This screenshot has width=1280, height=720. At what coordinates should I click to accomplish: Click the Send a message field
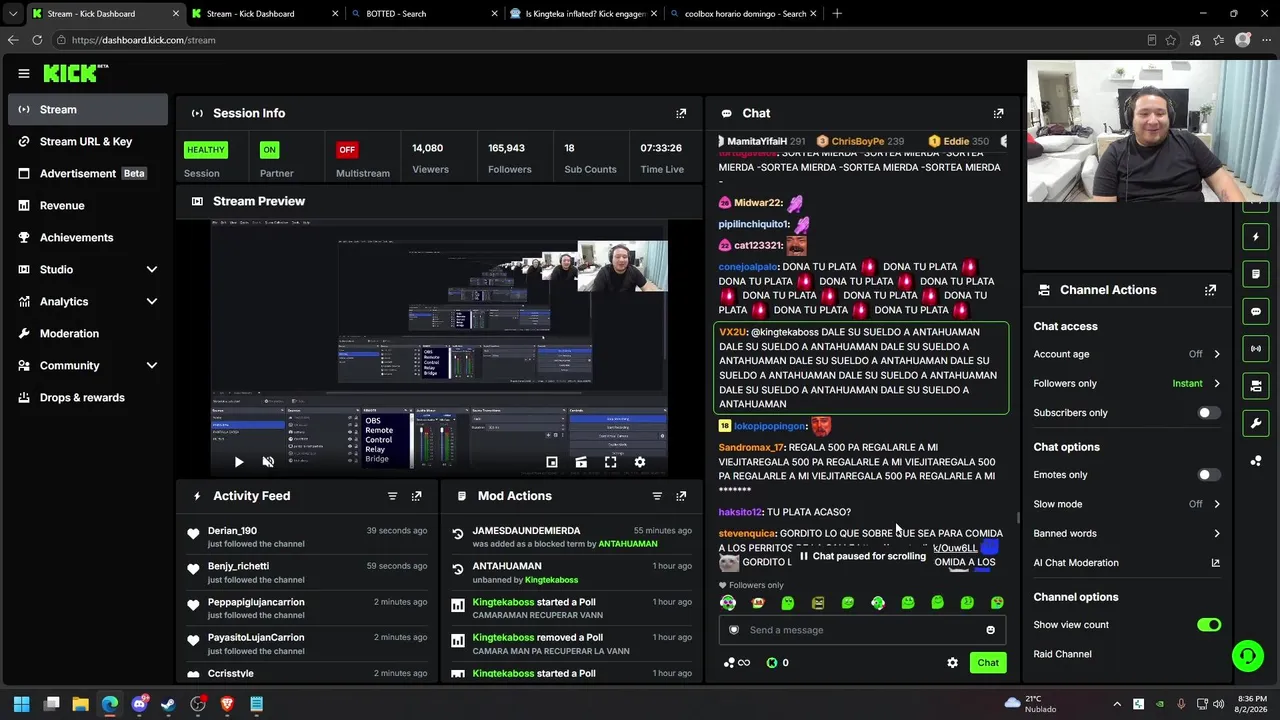coord(862,630)
